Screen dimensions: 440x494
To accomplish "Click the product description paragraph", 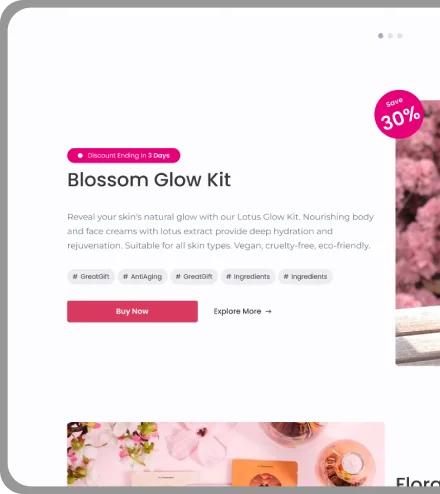I will point(220,231).
